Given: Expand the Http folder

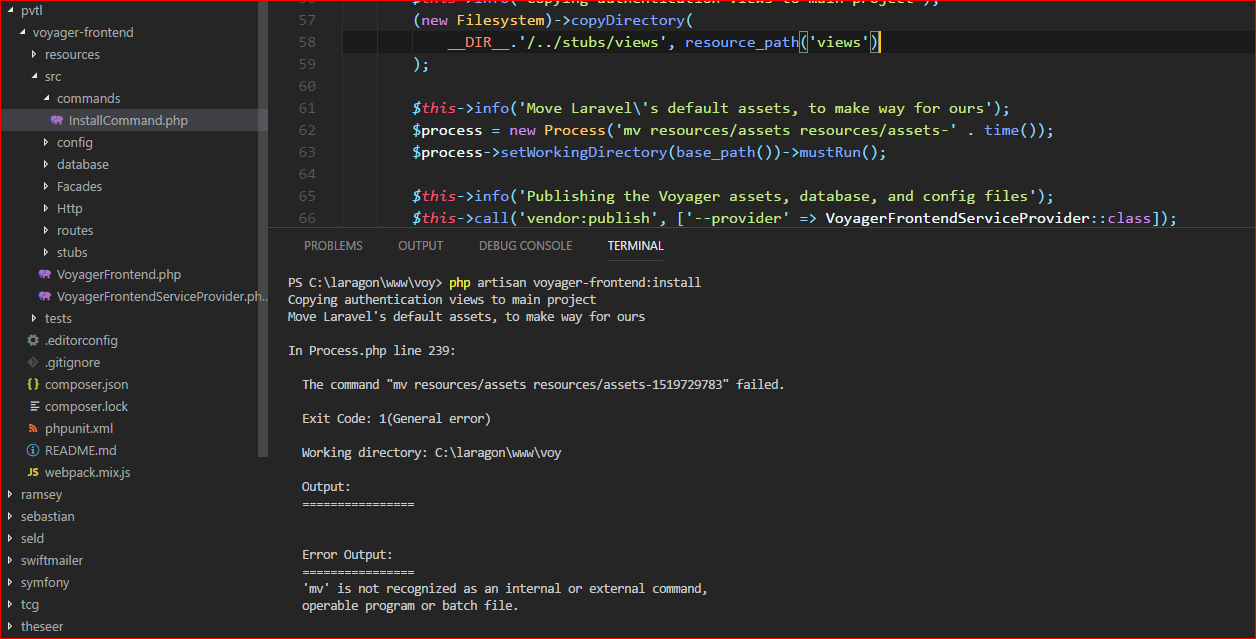Looking at the screenshot, I should (x=47, y=208).
